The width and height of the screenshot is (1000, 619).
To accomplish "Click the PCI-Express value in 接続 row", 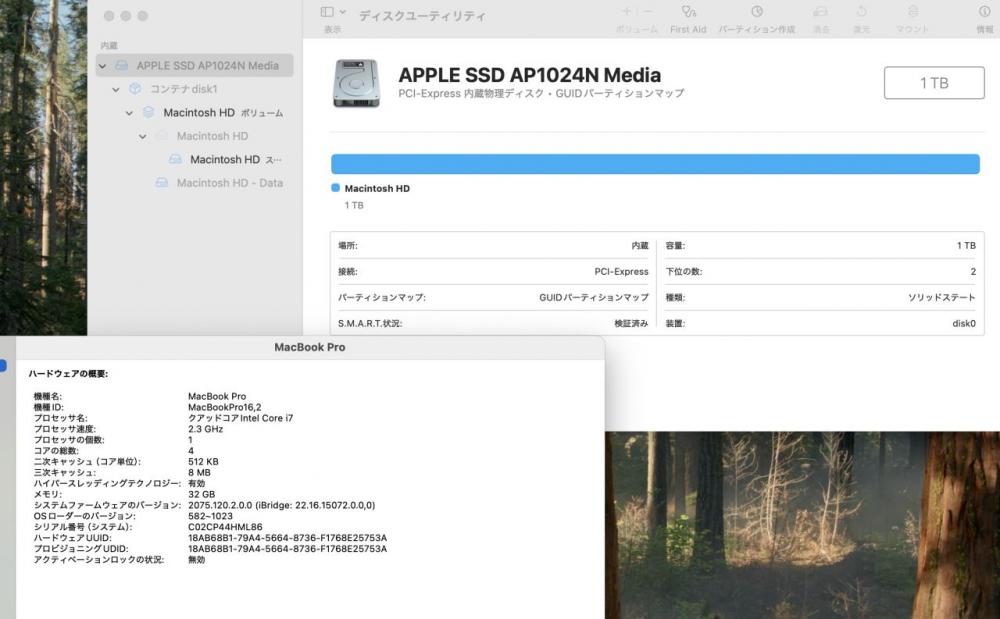I will (621, 272).
